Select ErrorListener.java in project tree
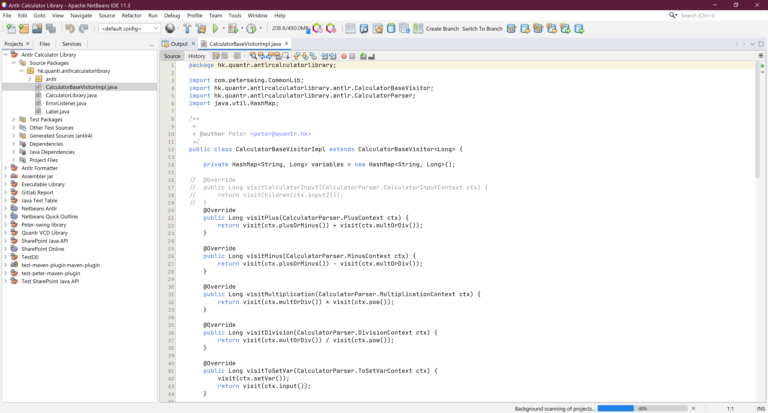 [x=66, y=103]
